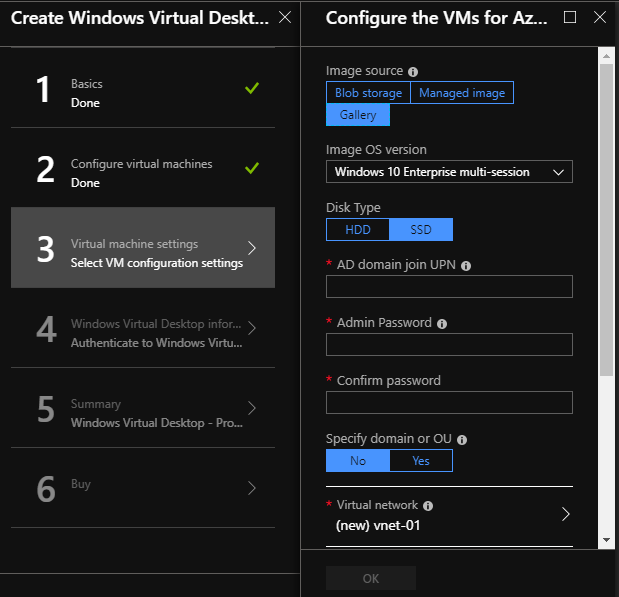The height and width of the screenshot is (597, 619).
Task: Select Blob storage as image source
Action: pyautogui.click(x=368, y=93)
